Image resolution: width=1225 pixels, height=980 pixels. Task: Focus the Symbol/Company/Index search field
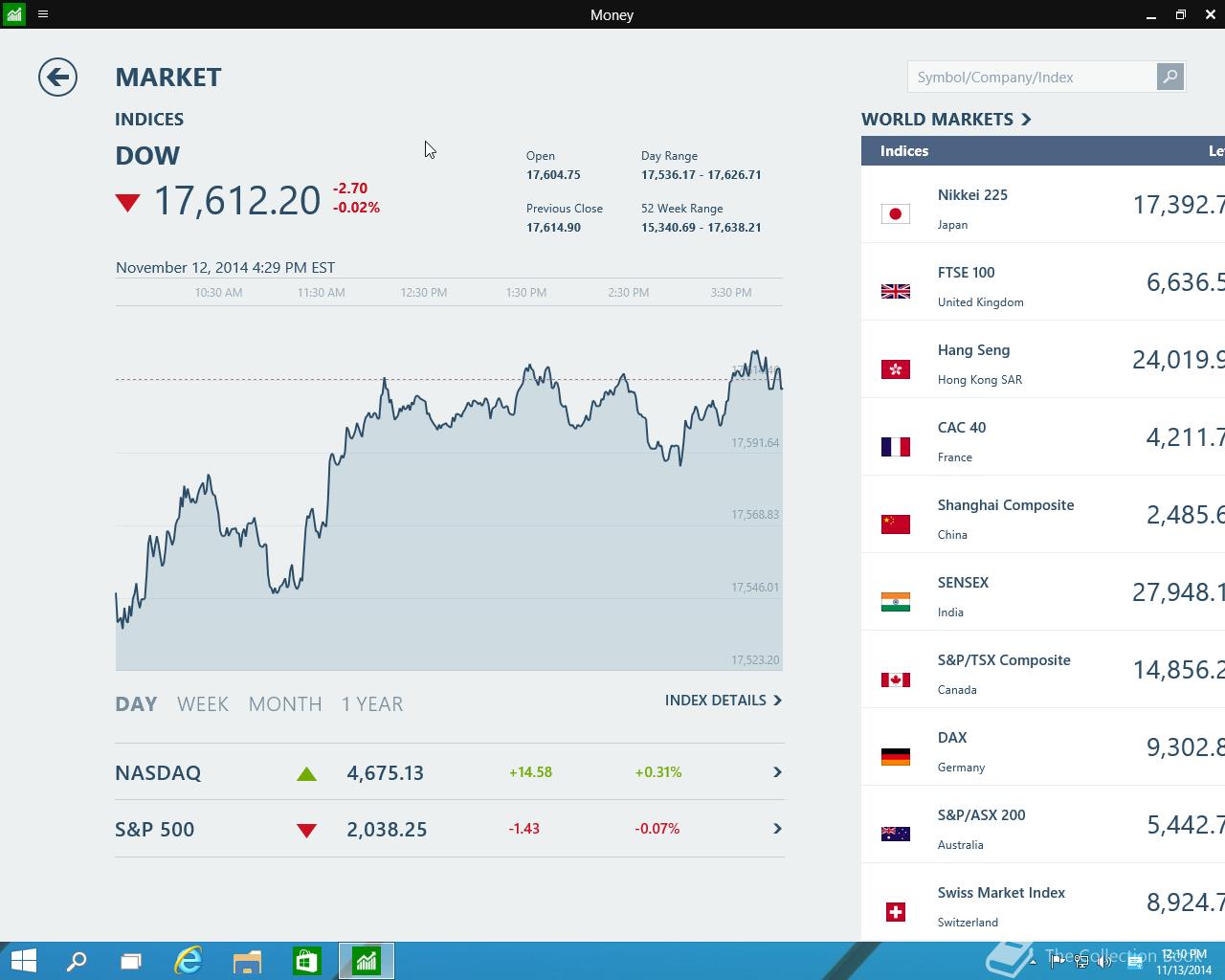(1032, 77)
